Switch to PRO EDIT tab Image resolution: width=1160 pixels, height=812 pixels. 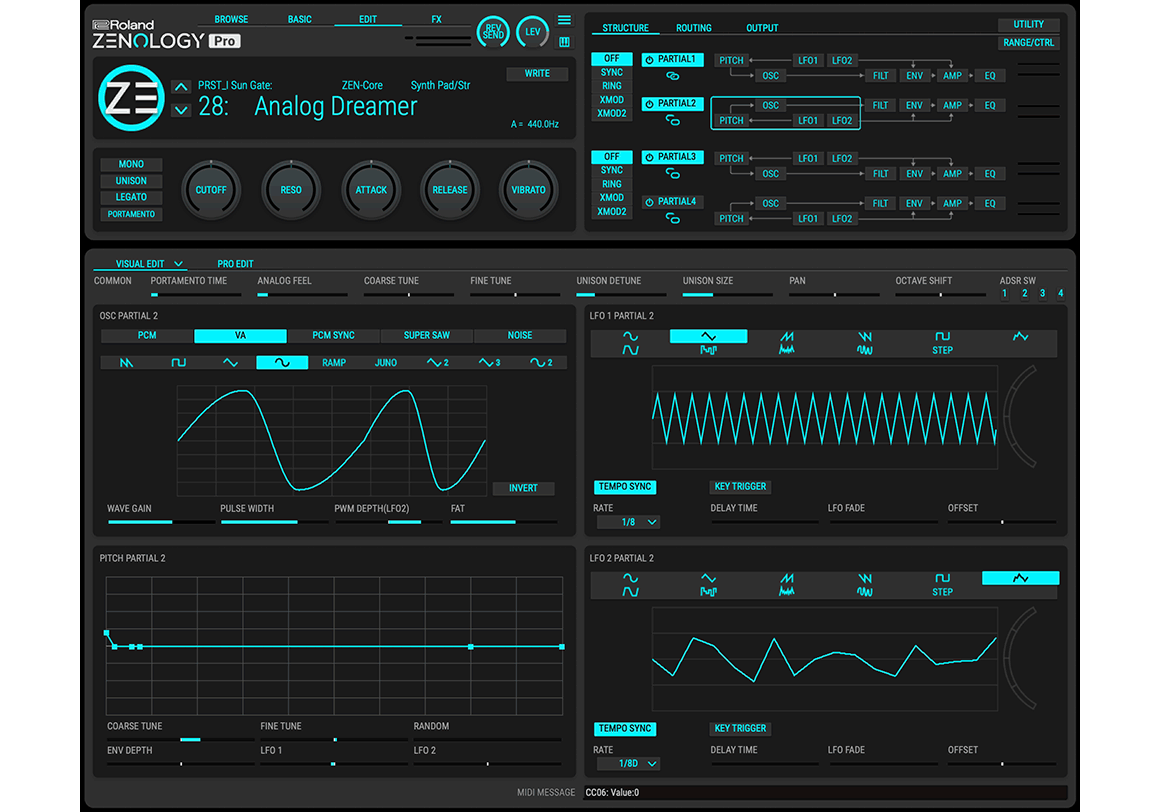[235, 264]
